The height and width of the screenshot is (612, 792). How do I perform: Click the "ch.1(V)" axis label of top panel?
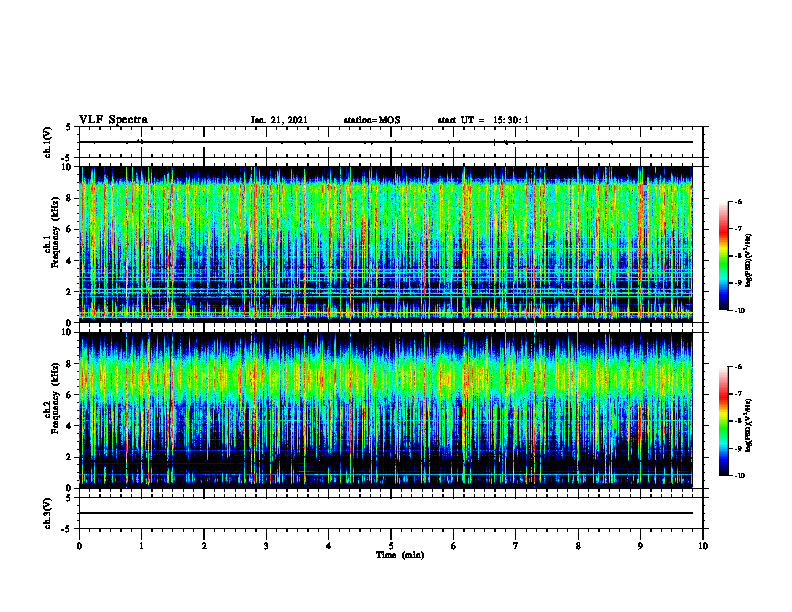pos(47,142)
